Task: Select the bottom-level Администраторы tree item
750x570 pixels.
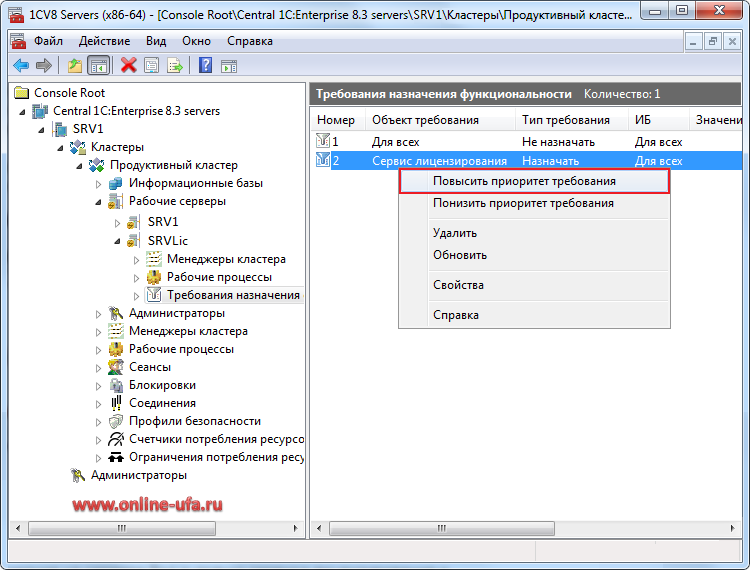Action: [x=139, y=475]
